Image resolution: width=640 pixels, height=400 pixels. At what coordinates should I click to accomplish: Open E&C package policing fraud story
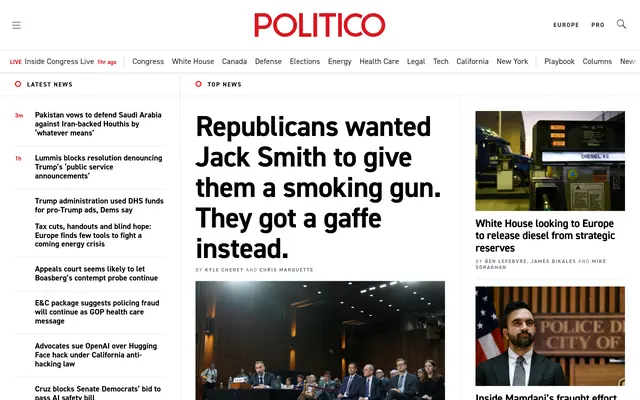coord(97,312)
